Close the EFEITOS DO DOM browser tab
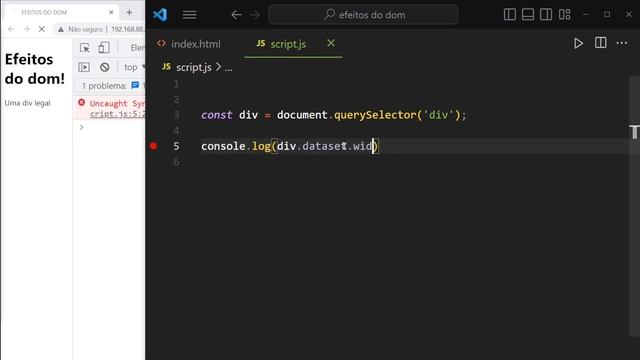 (x=111, y=12)
